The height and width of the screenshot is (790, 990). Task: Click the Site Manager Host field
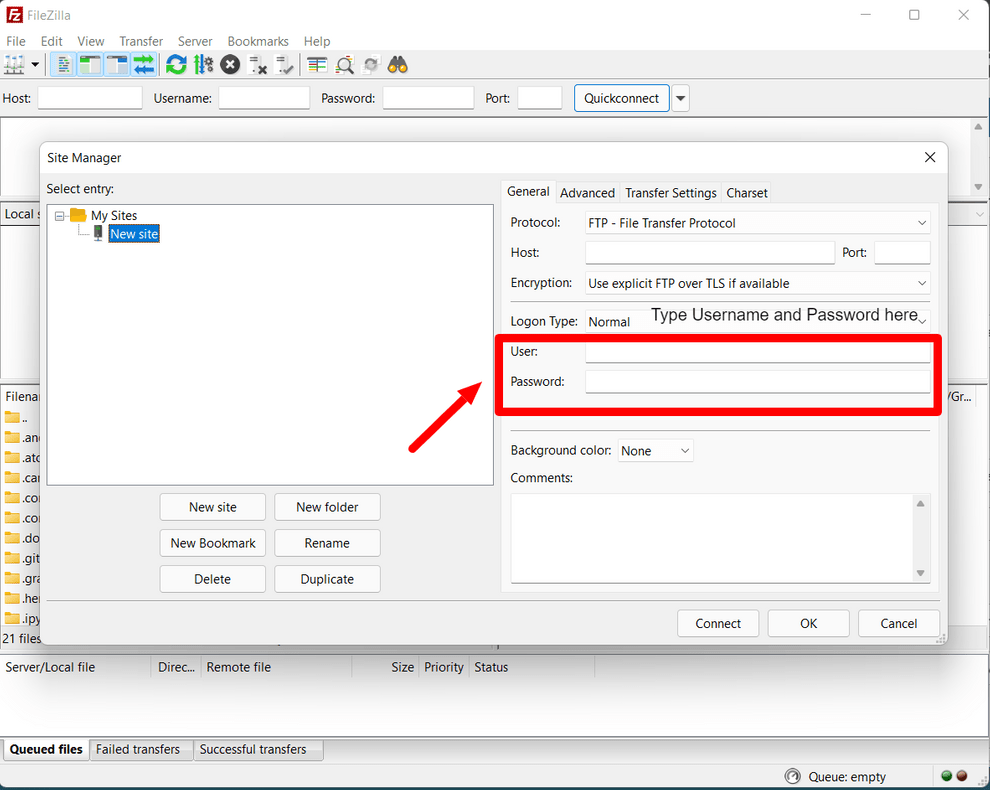pyautogui.click(x=710, y=253)
